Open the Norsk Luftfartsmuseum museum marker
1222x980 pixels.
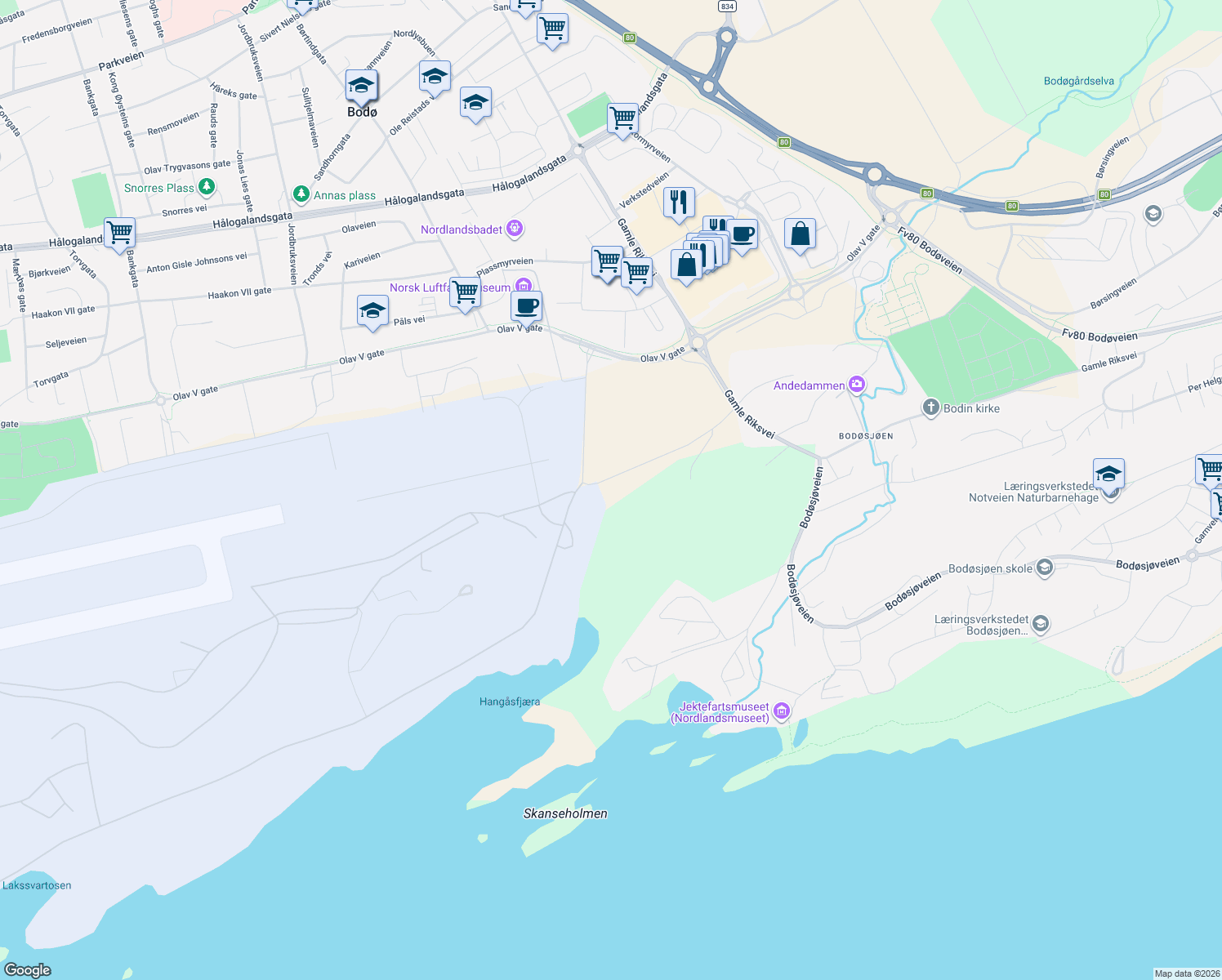(524, 287)
